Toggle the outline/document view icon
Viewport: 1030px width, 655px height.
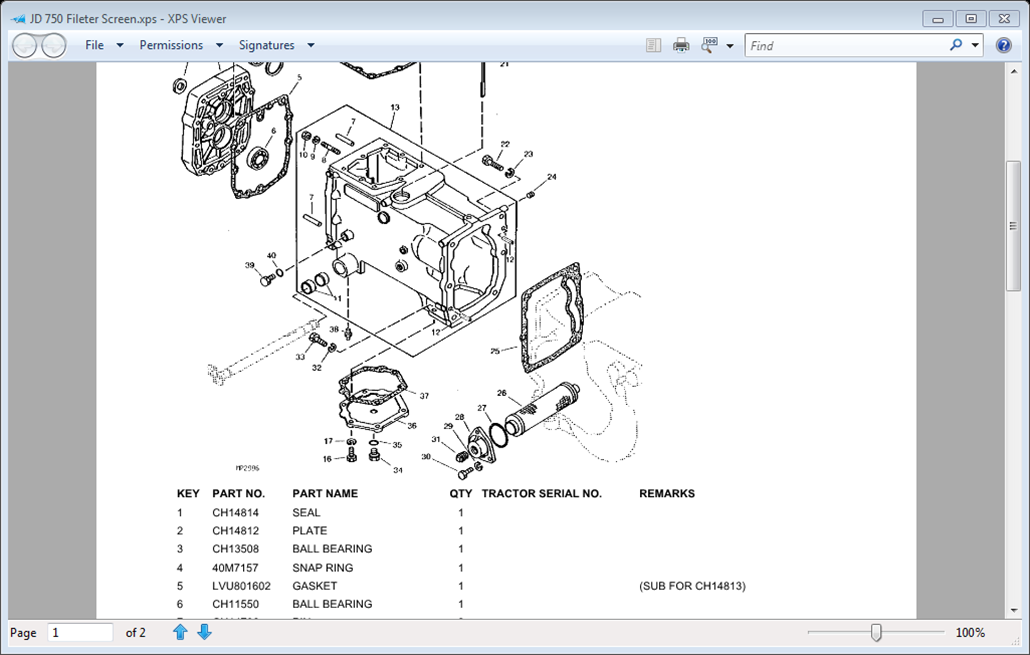(x=653, y=45)
